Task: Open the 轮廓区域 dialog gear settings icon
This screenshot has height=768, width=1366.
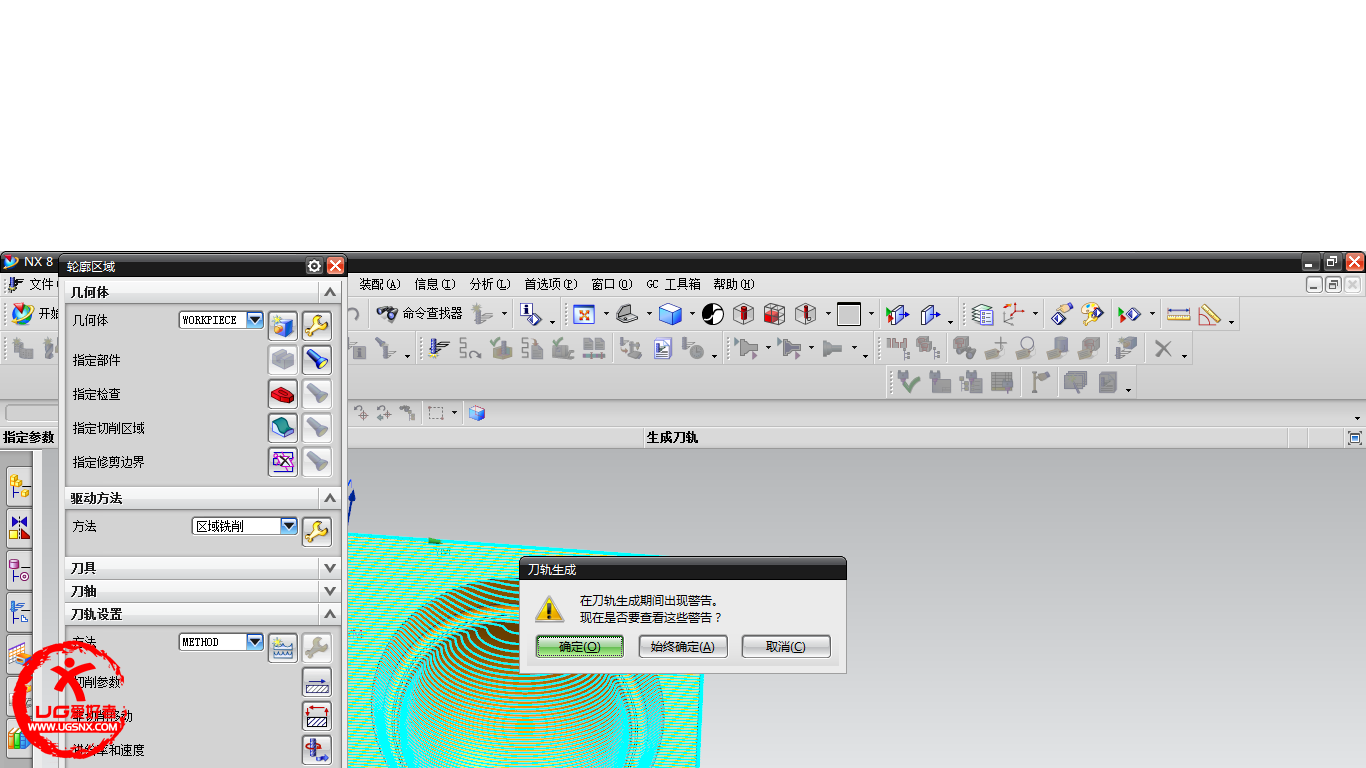Action: point(315,266)
